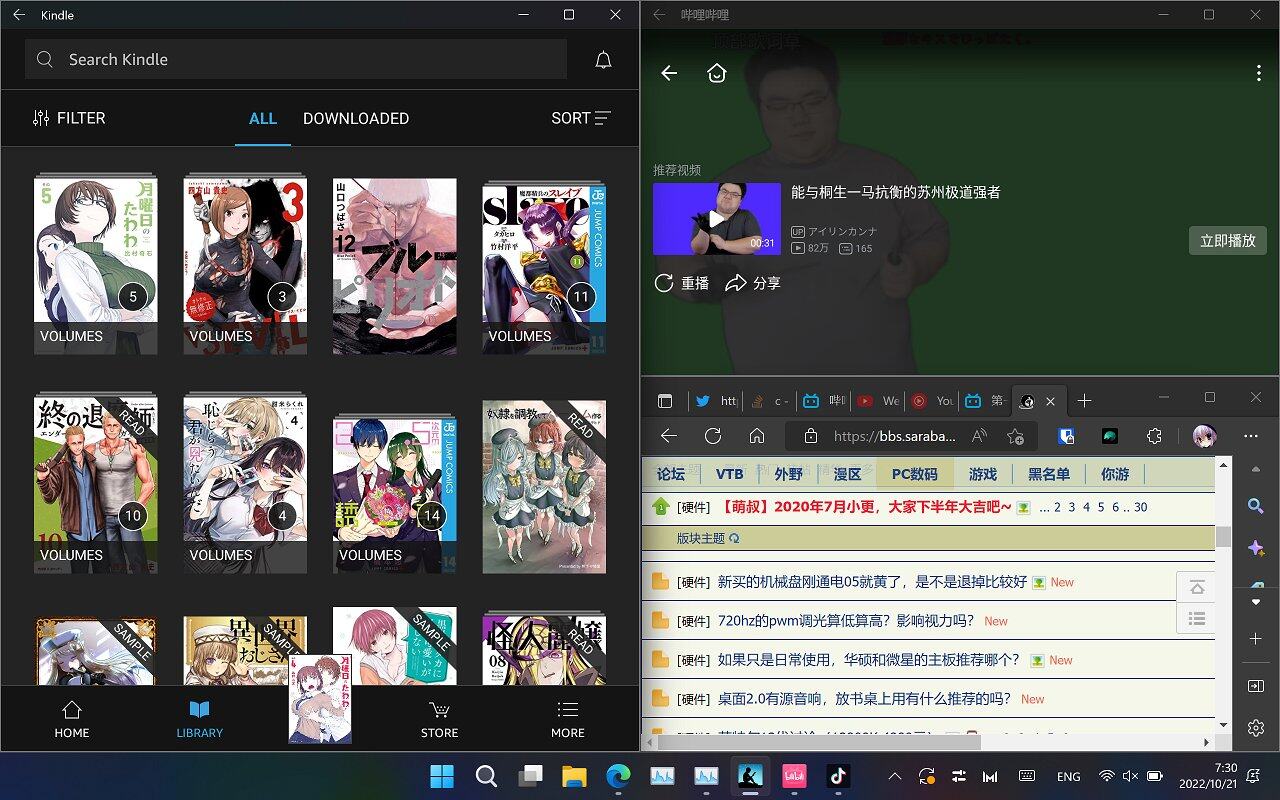
Task: Open the Windows Start menu
Action: (441, 776)
